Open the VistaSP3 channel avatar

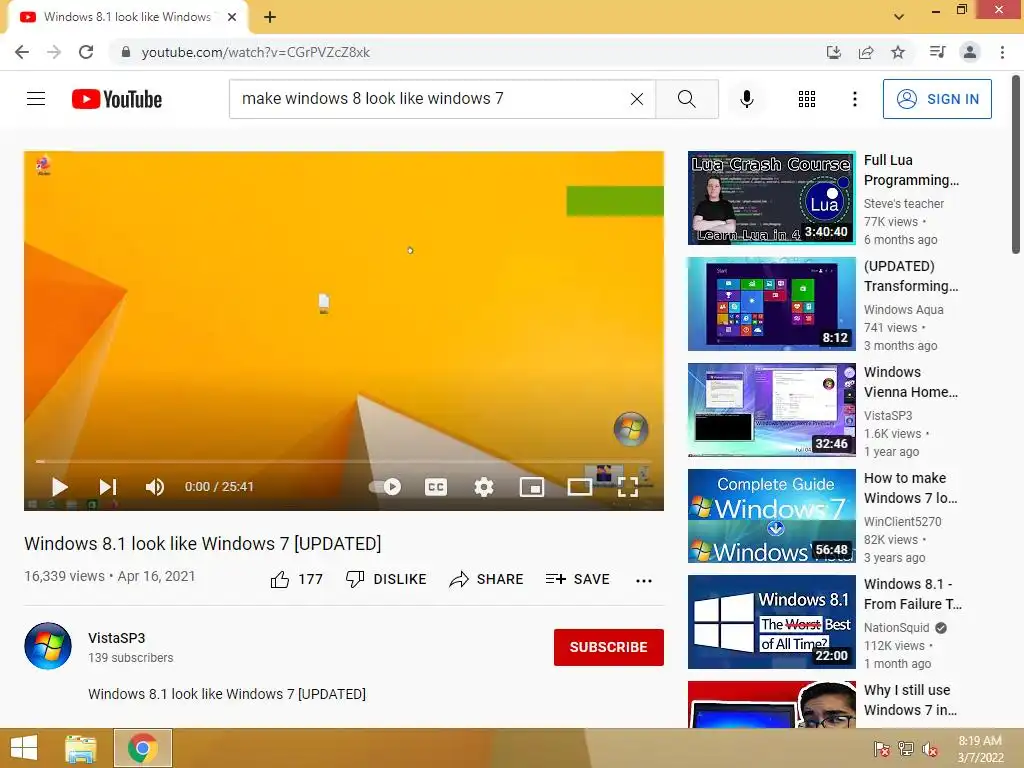coord(48,646)
